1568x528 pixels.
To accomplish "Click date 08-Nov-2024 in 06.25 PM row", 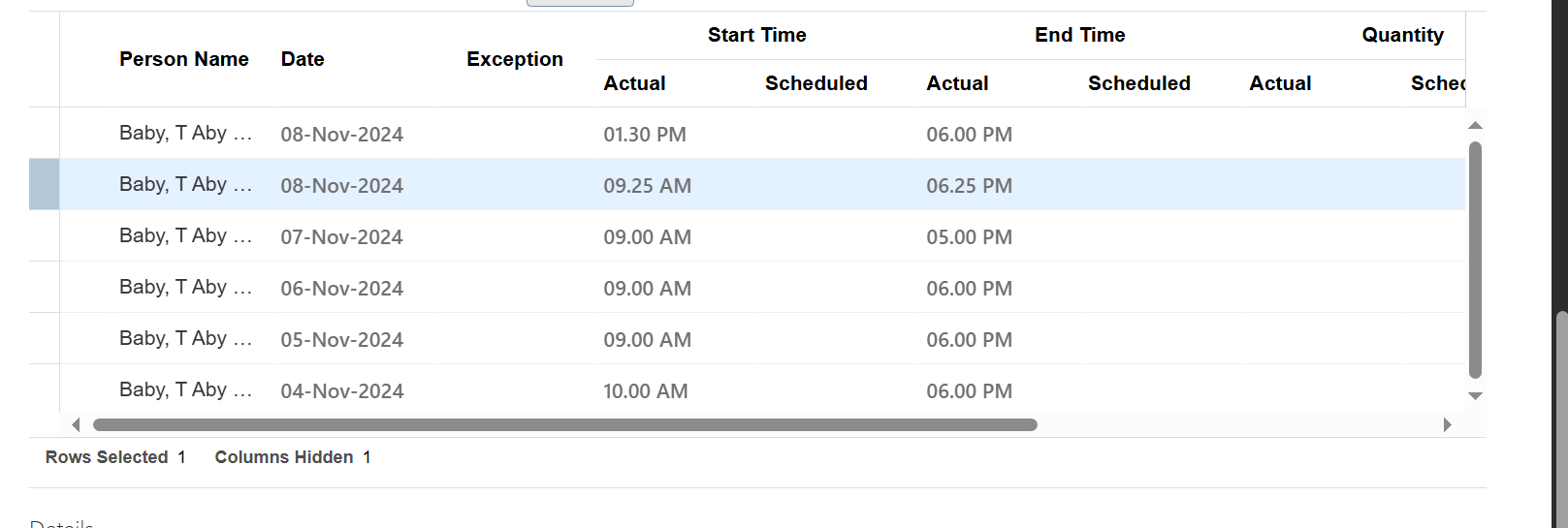I will (x=342, y=186).
